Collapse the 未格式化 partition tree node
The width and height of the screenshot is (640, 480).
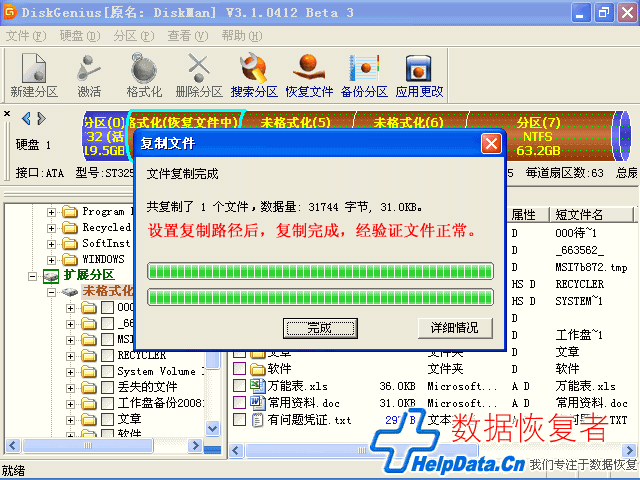tap(51, 292)
